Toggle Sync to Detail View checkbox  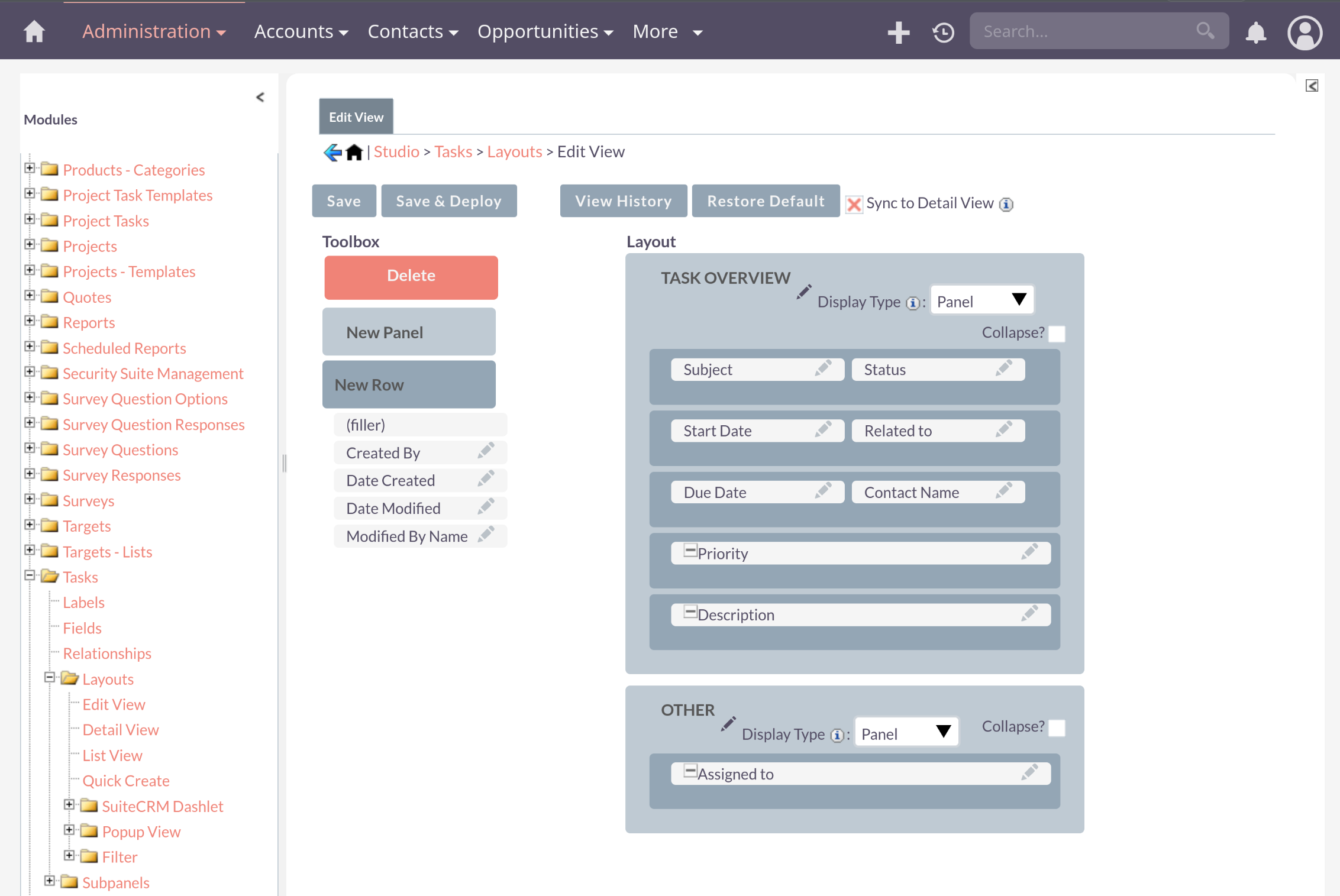(x=854, y=204)
